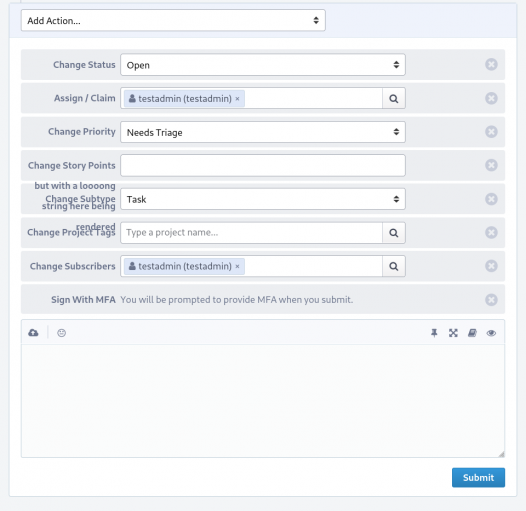The height and width of the screenshot is (511, 526).
Task: Click inside the comment text area
Action: pyautogui.click(x=263, y=401)
